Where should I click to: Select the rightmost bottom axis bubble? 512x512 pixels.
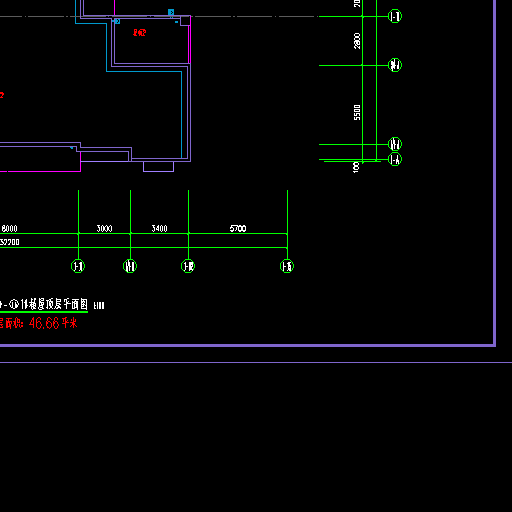tap(287, 266)
